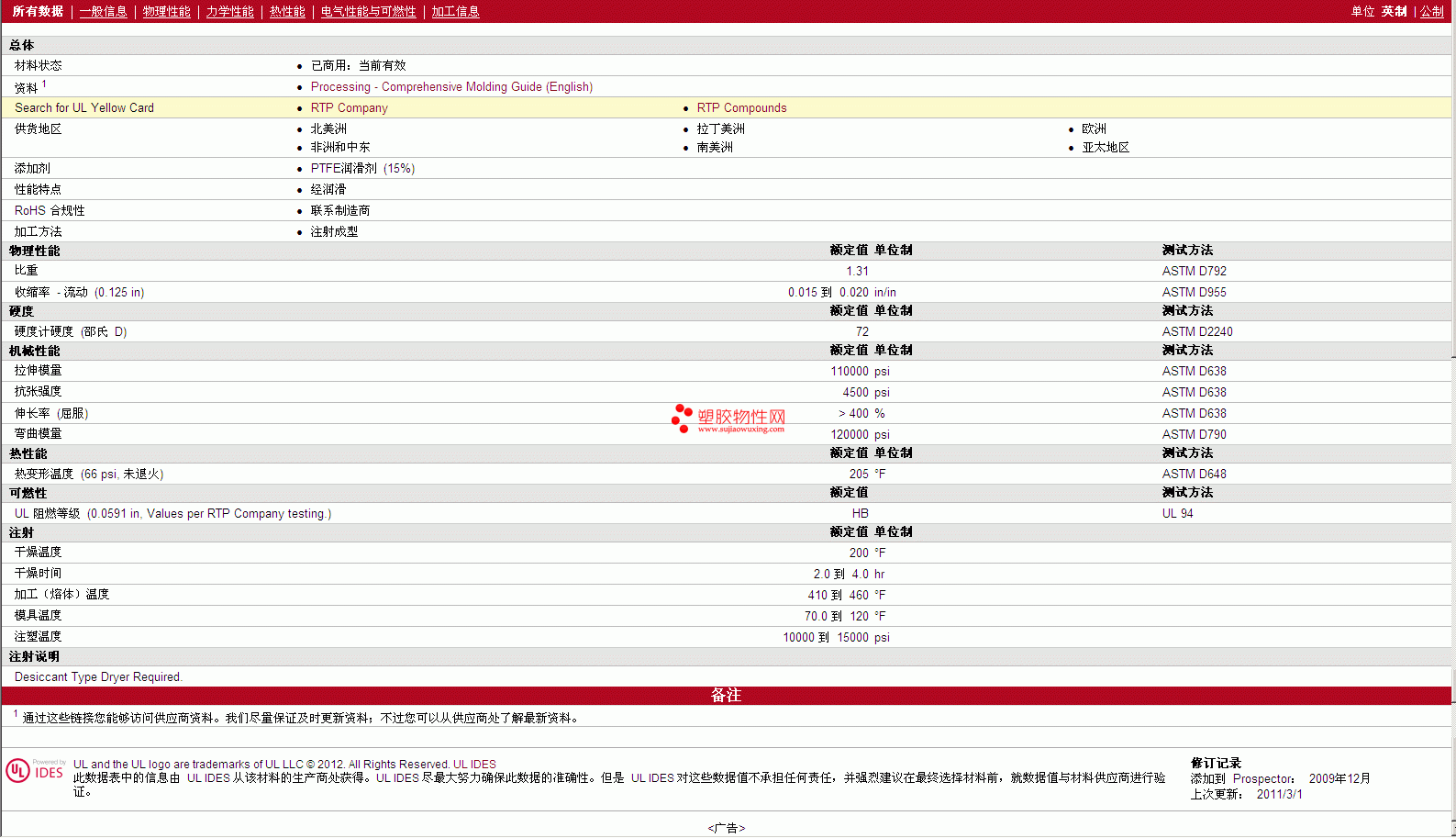The image size is (1456, 838).
Task: Follow the RTP Company link
Action: [x=350, y=107]
